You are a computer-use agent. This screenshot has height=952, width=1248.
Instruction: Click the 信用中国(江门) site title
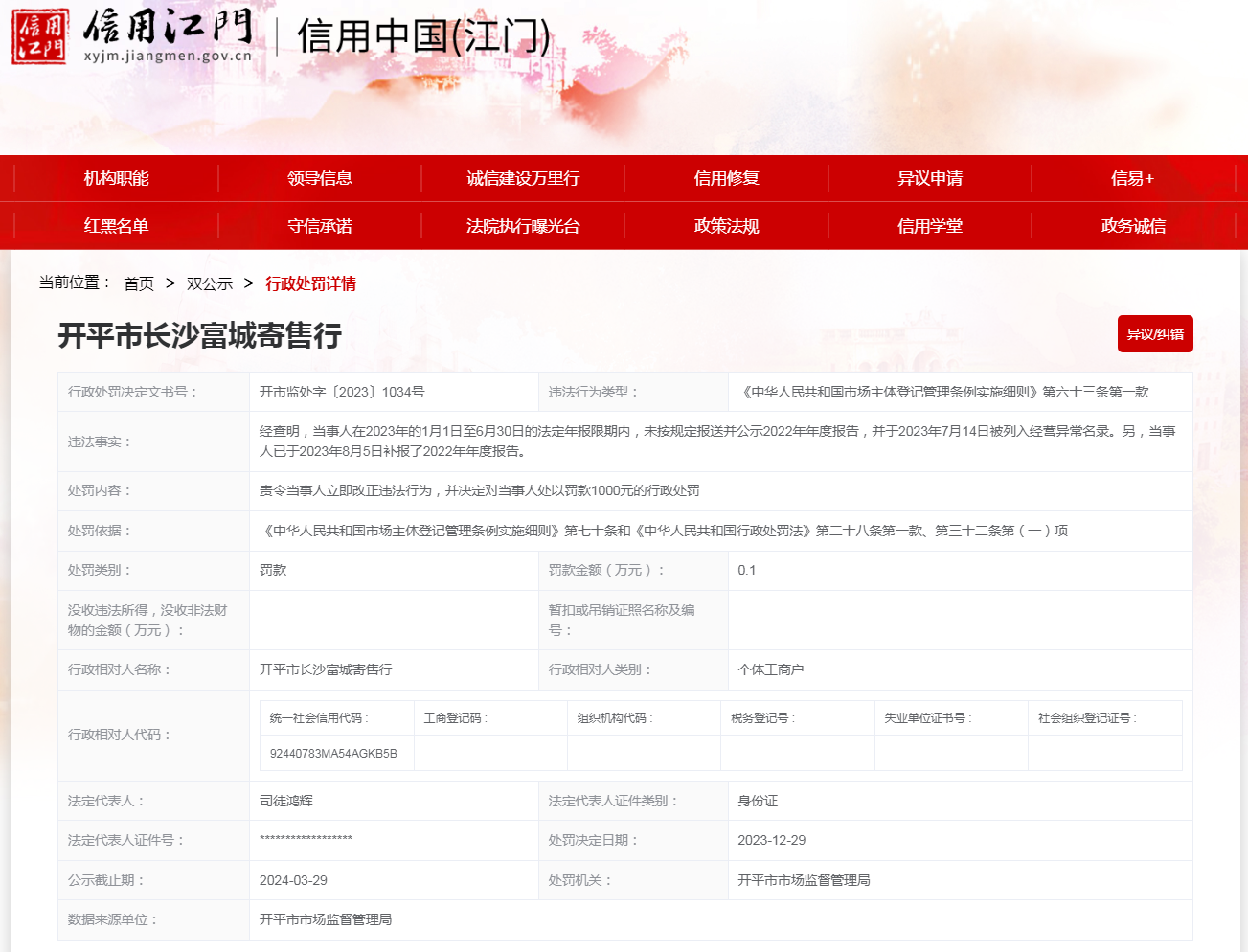423,36
